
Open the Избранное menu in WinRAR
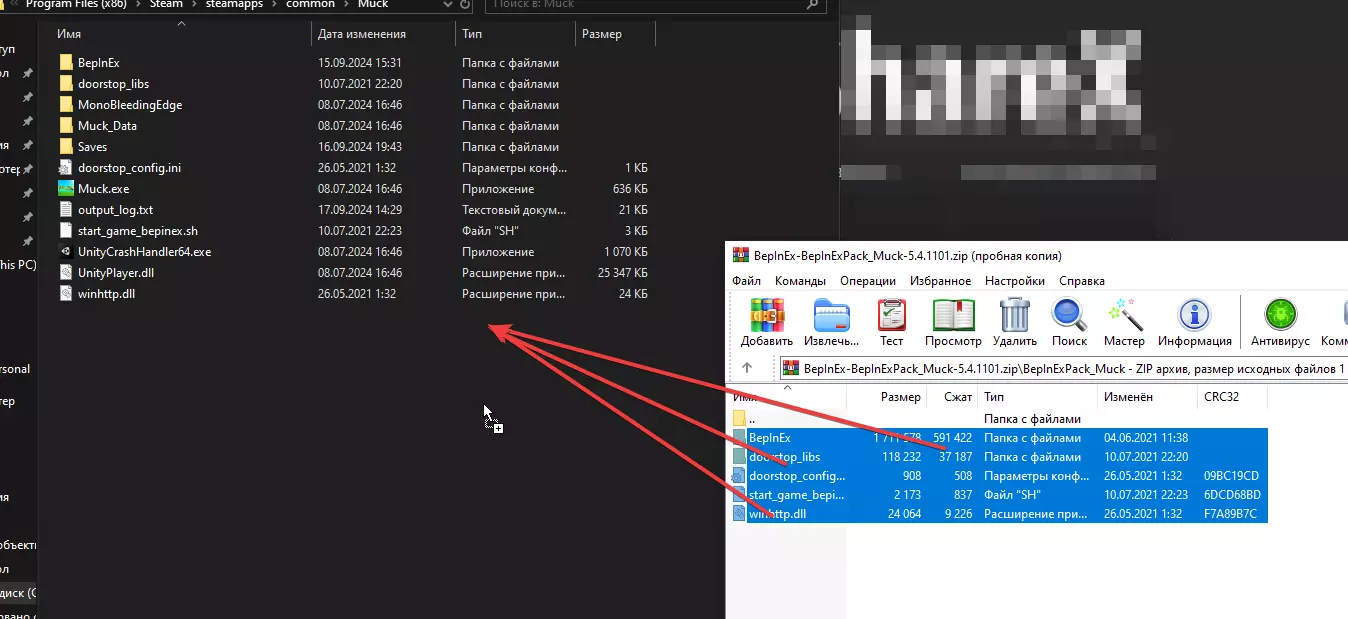(941, 281)
